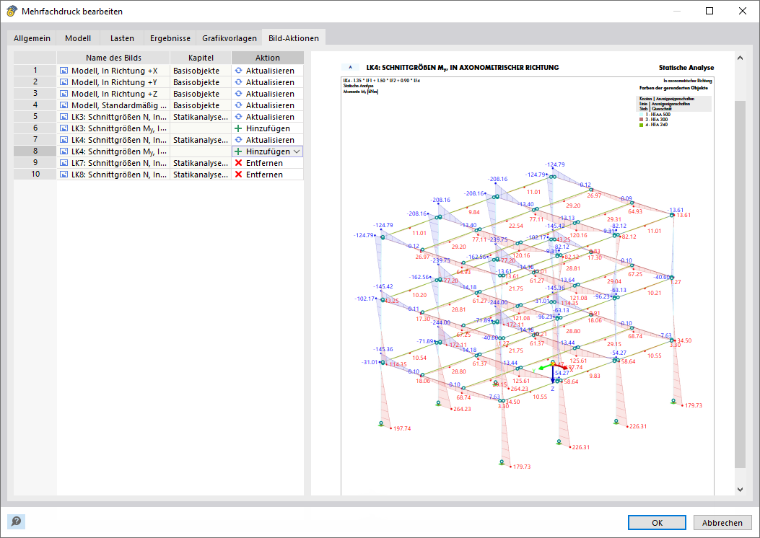Click the green Hinzufügen plus icon in row 8
This screenshot has height=538, width=760.
(x=238, y=151)
